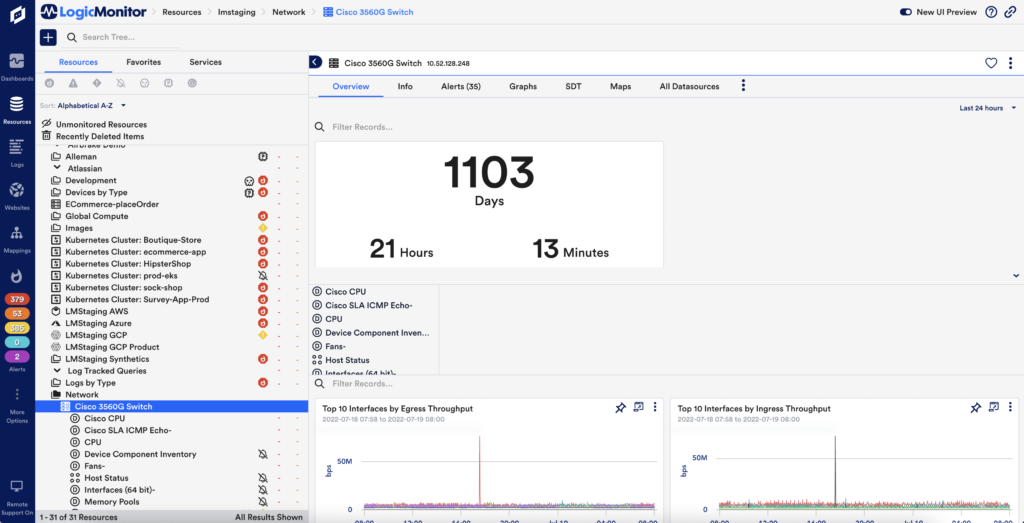Click Network in the breadcrumb

click(x=289, y=12)
